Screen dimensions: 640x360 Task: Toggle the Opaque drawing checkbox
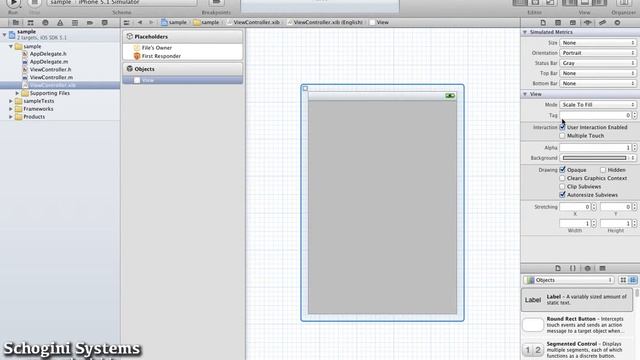click(562, 169)
